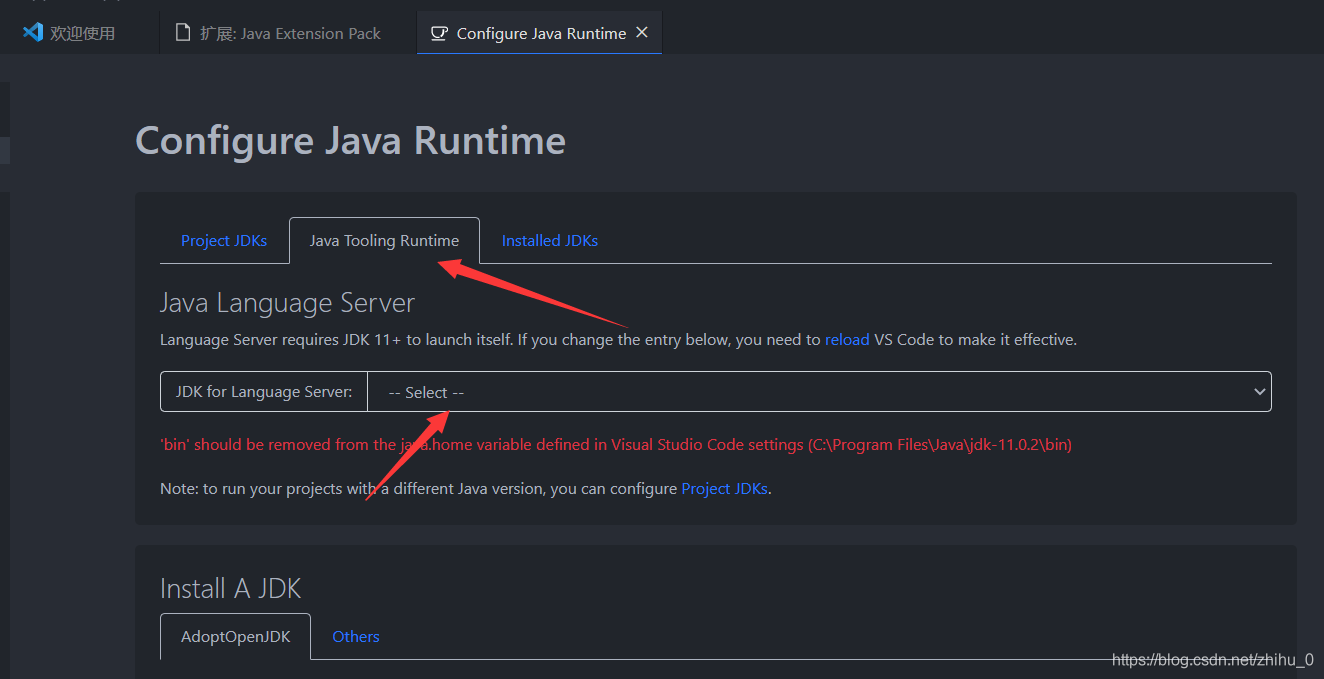Click the Install A JDK heading

point(230,588)
